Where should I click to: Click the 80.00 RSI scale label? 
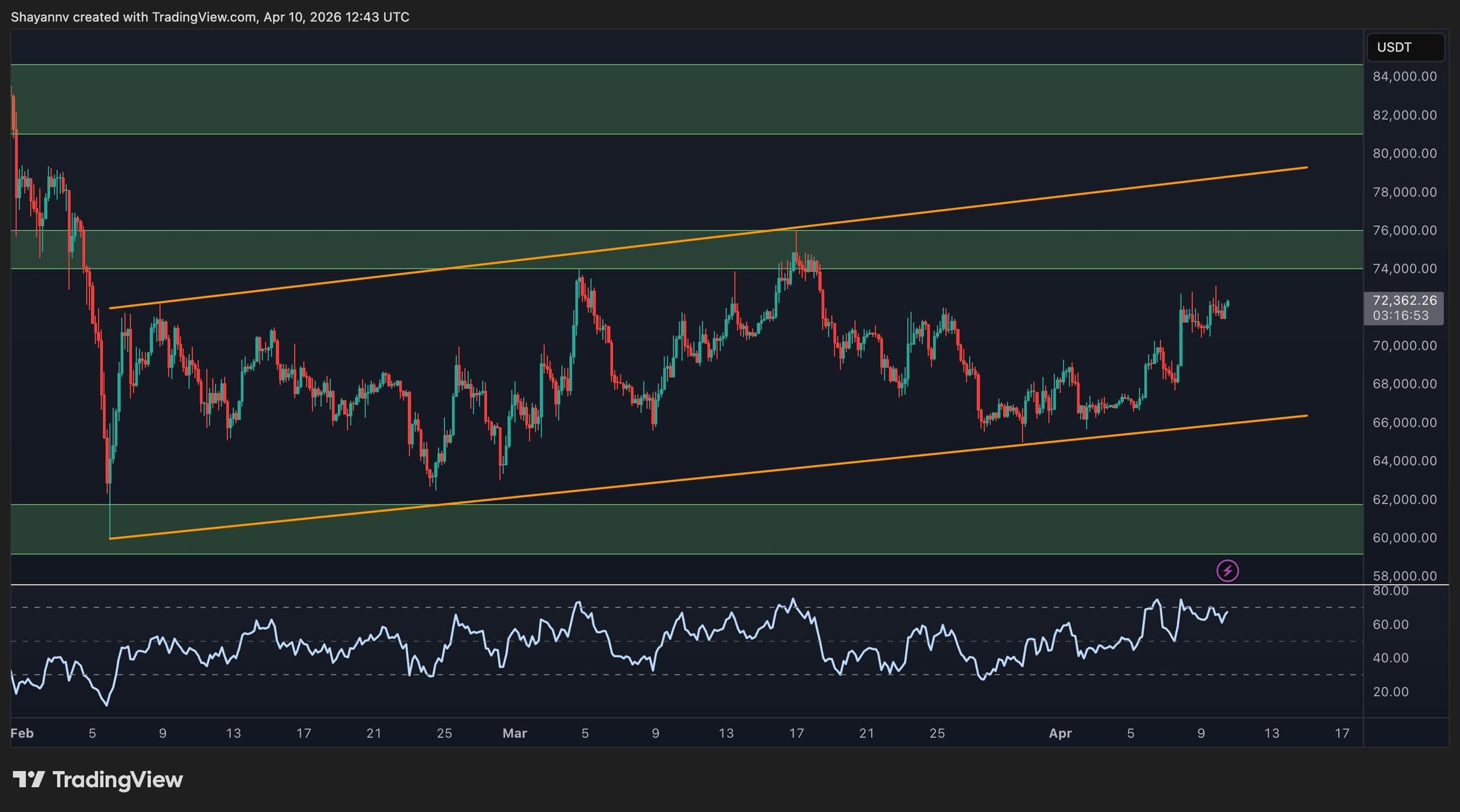(1390, 591)
